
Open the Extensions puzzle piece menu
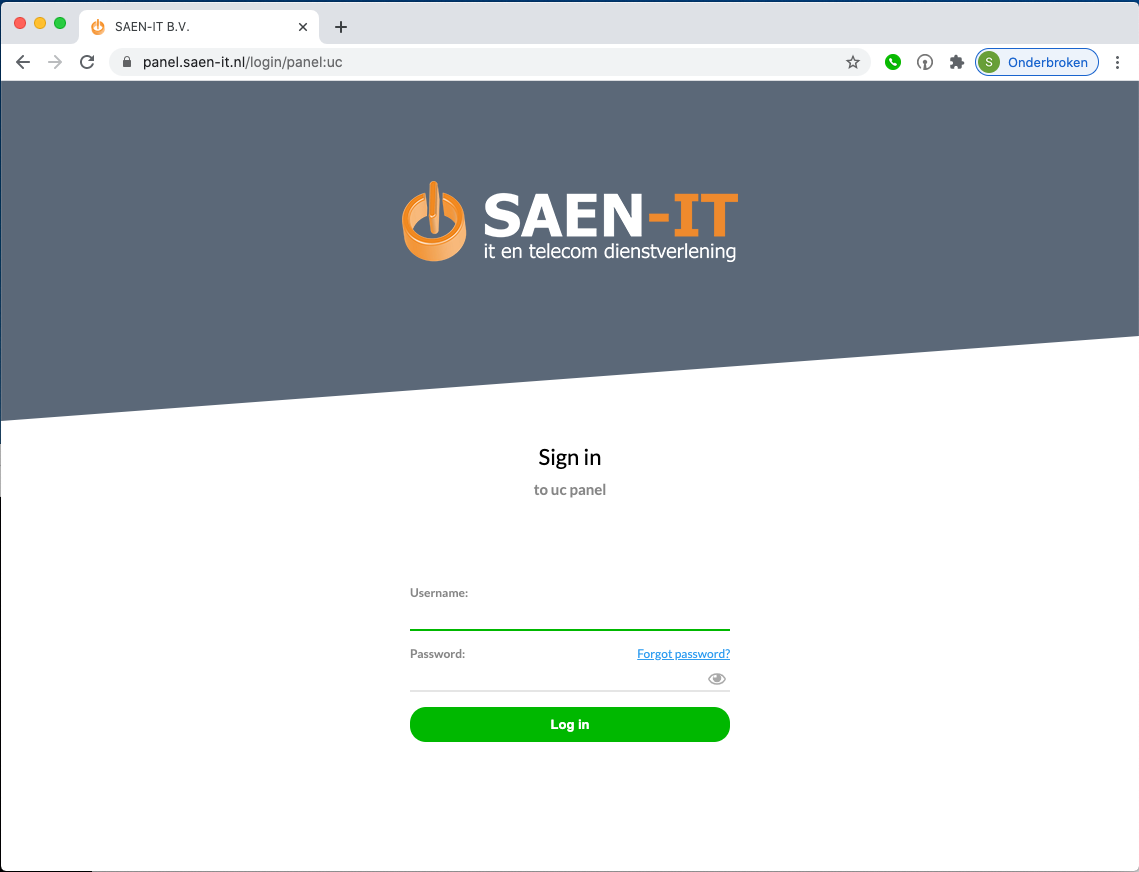pyautogui.click(x=957, y=62)
